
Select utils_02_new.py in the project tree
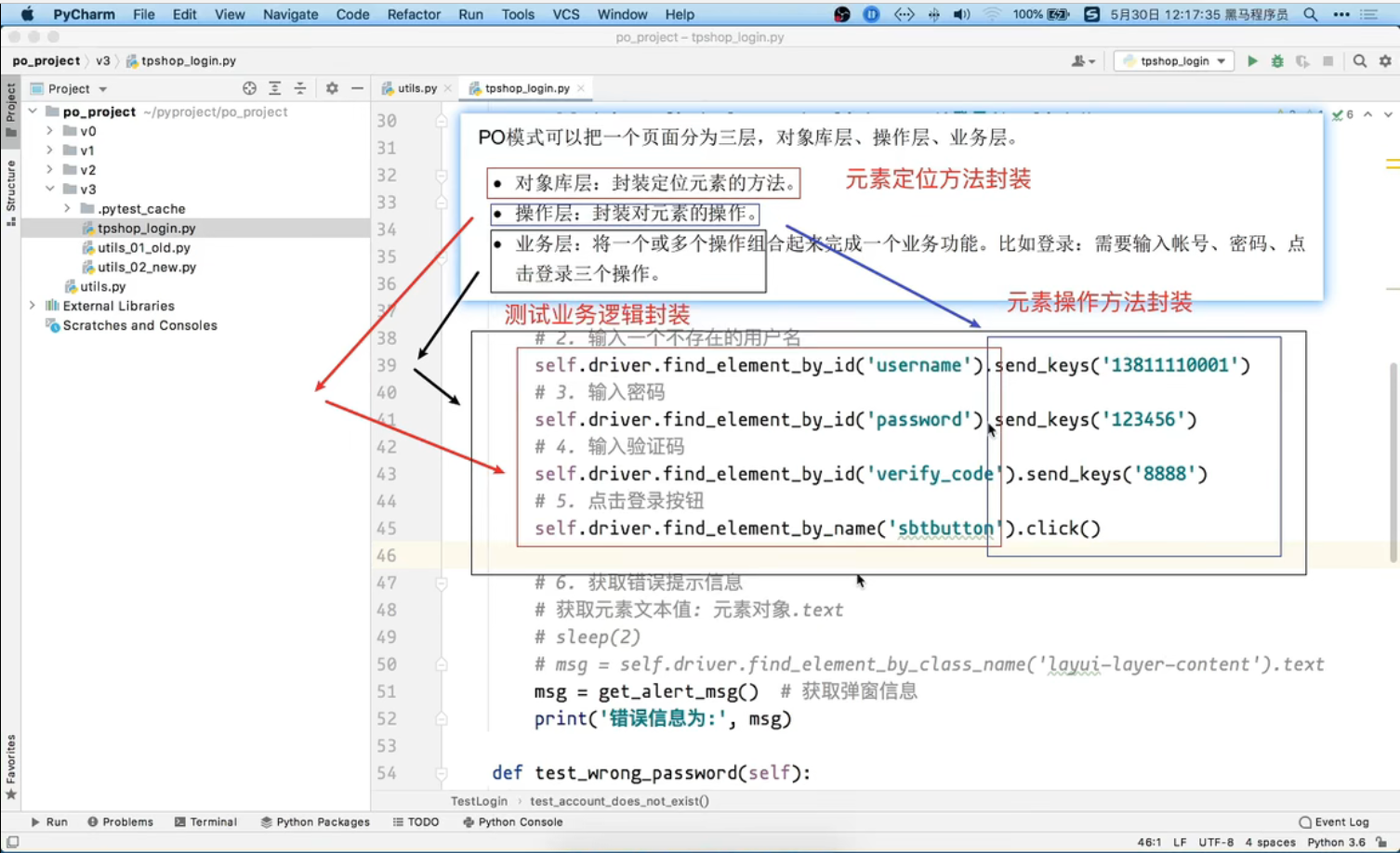(147, 268)
